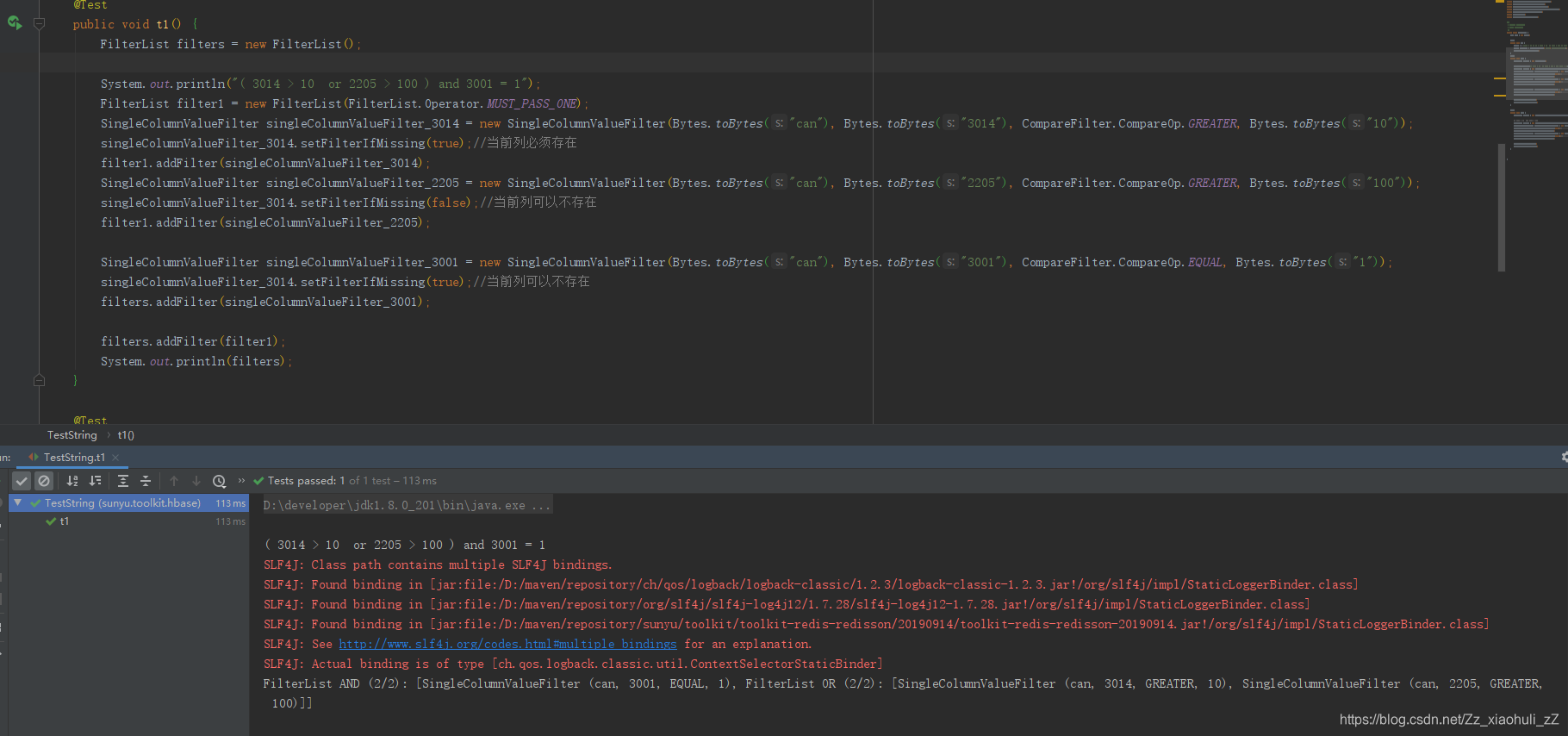This screenshot has width=1568, height=736.
Task: Go to next failed test arrow
Action: pos(196,481)
